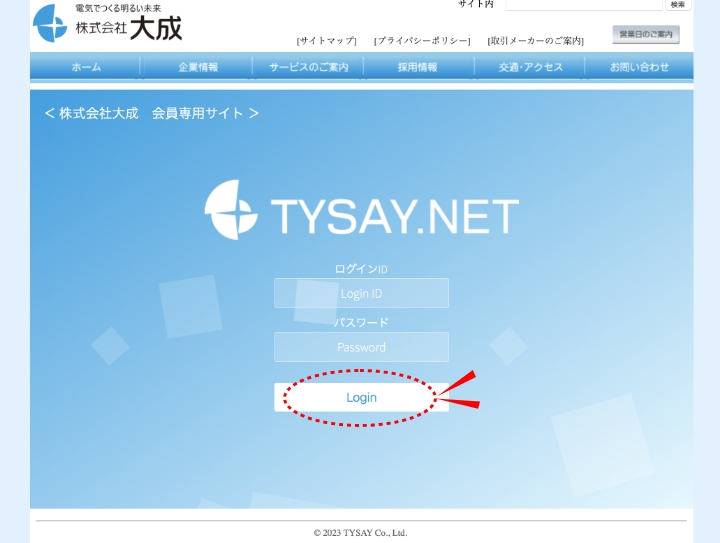720x543 pixels.
Task: Click the パスワード label text
Action: coord(361,323)
